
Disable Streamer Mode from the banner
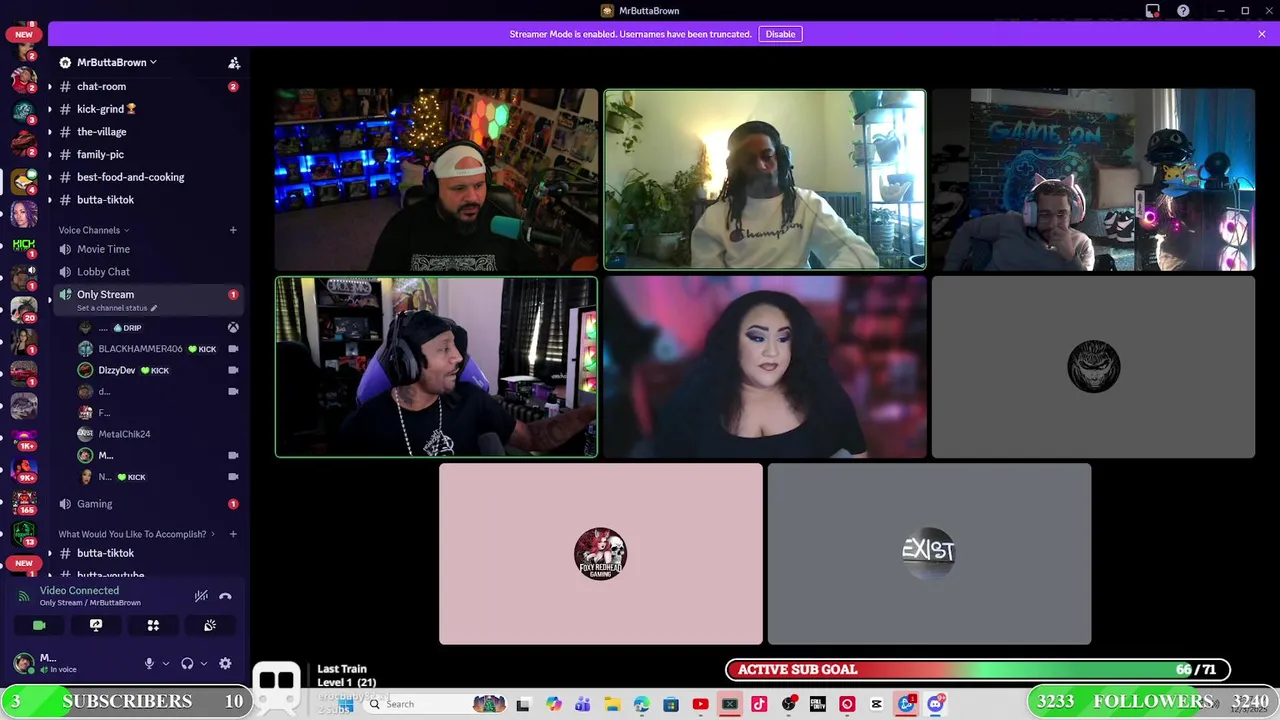(x=780, y=34)
